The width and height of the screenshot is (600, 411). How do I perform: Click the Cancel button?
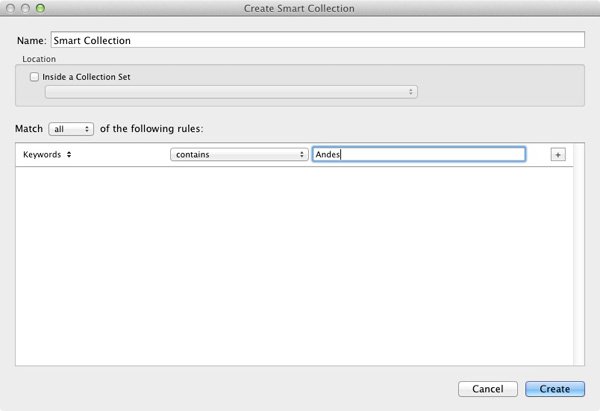tap(488, 389)
